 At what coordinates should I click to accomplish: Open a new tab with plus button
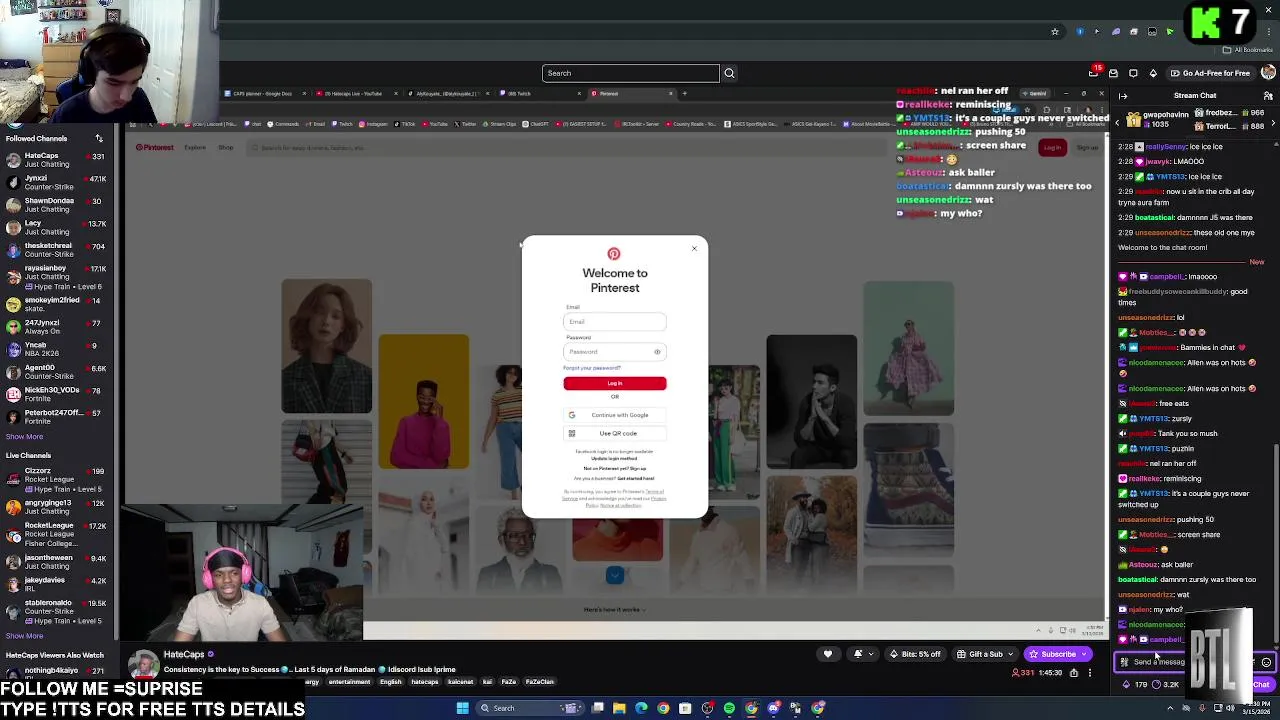(x=685, y=94)
